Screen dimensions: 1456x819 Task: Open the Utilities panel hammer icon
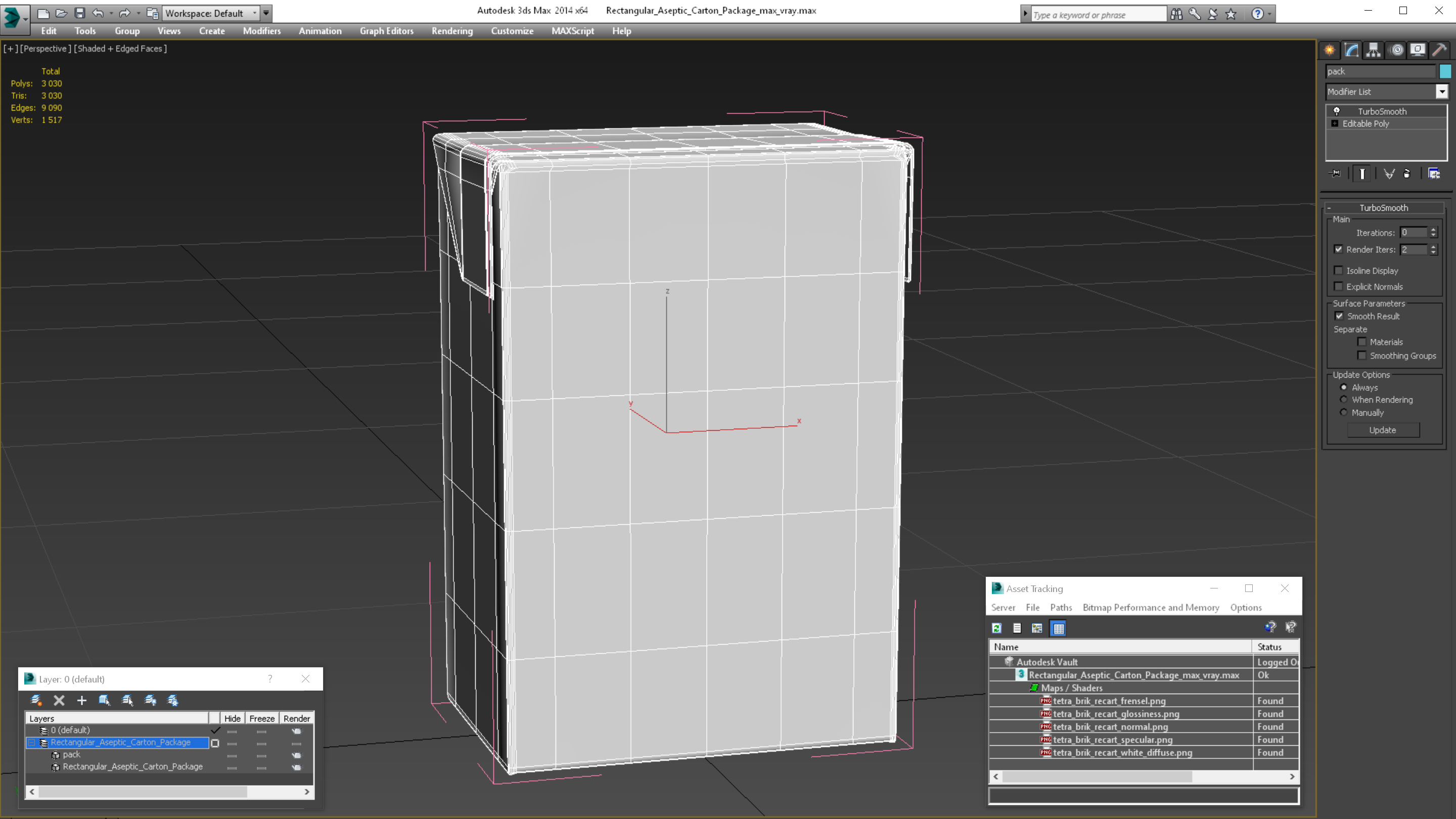click(x=1439, y=51)
